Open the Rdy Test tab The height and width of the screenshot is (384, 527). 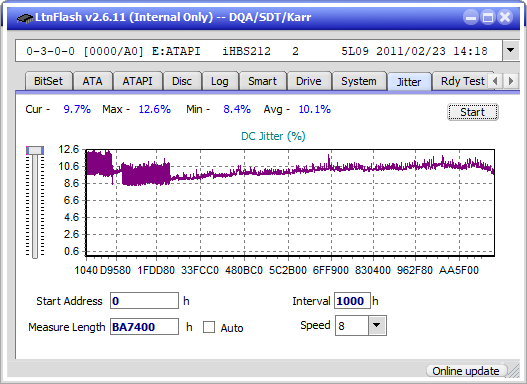click(x=462, y=81)
